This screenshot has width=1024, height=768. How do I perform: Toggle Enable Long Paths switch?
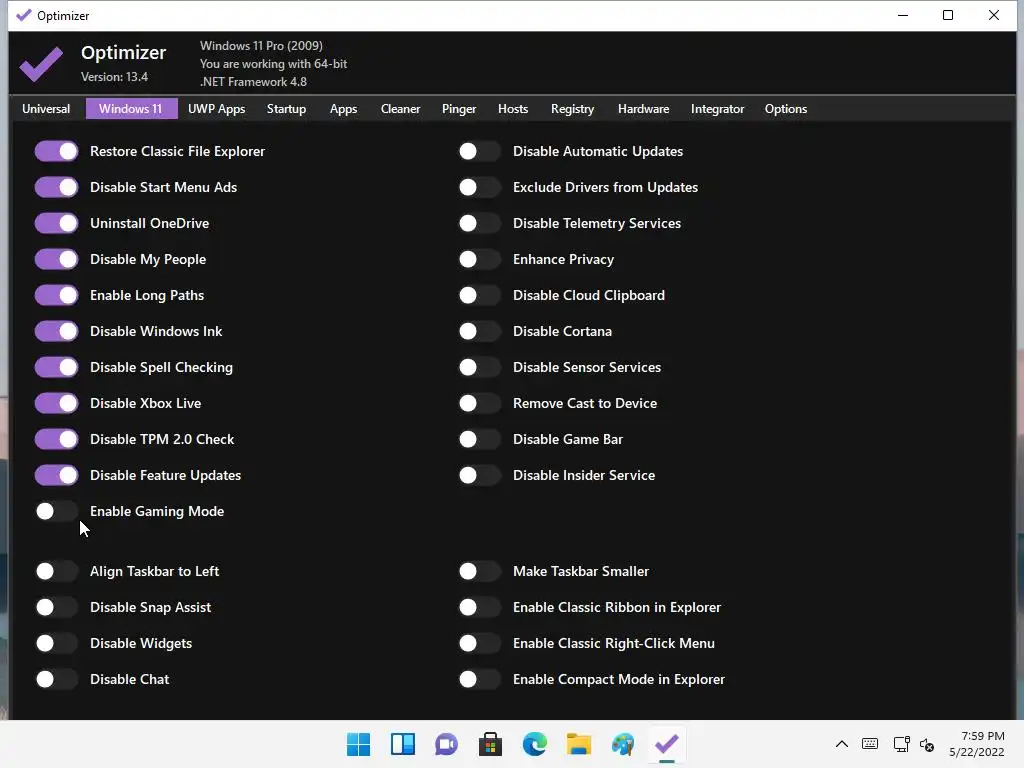[x=57, y=295]
